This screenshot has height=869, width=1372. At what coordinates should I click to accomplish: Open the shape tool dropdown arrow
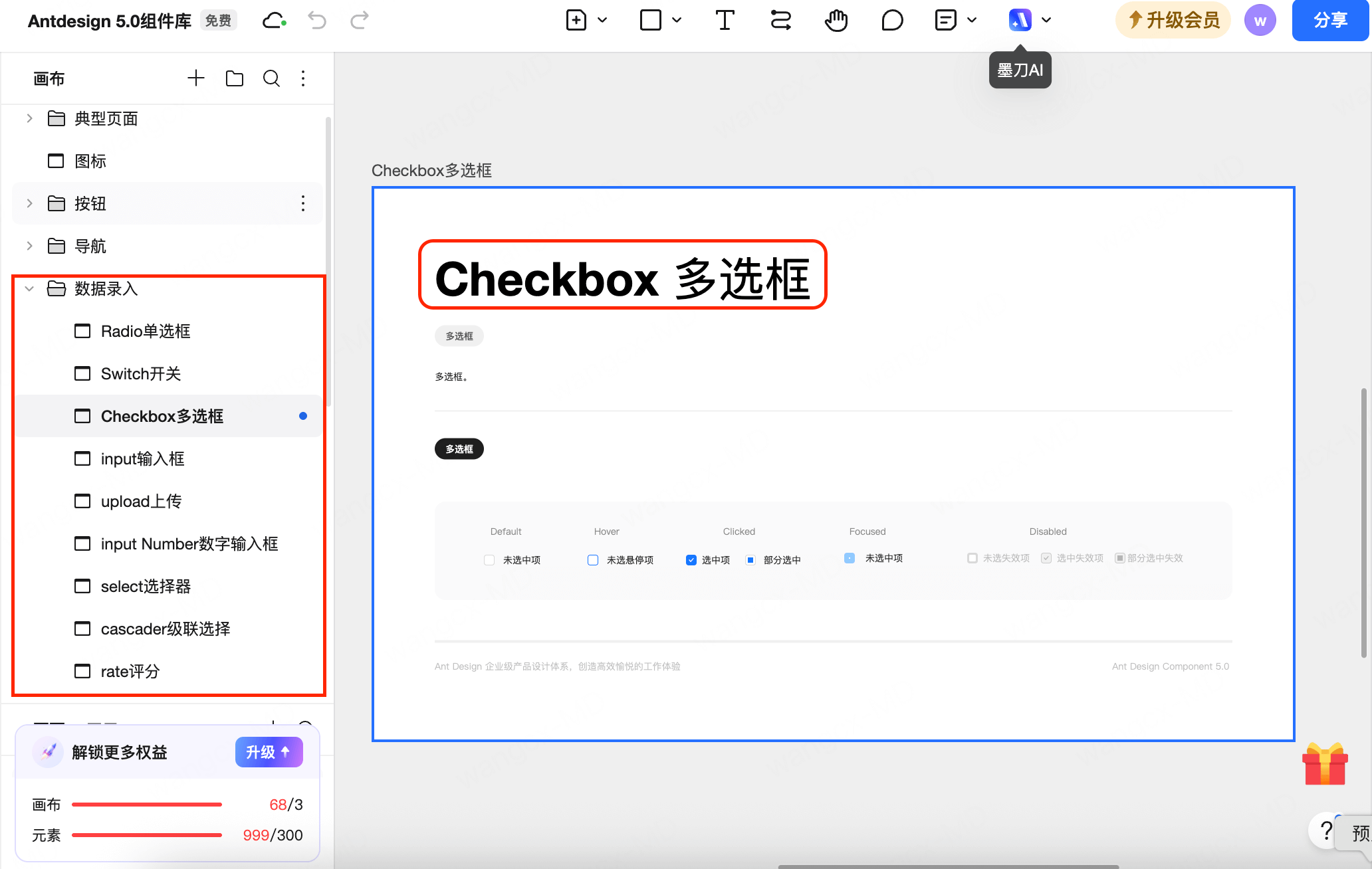(x=677, y=20)
